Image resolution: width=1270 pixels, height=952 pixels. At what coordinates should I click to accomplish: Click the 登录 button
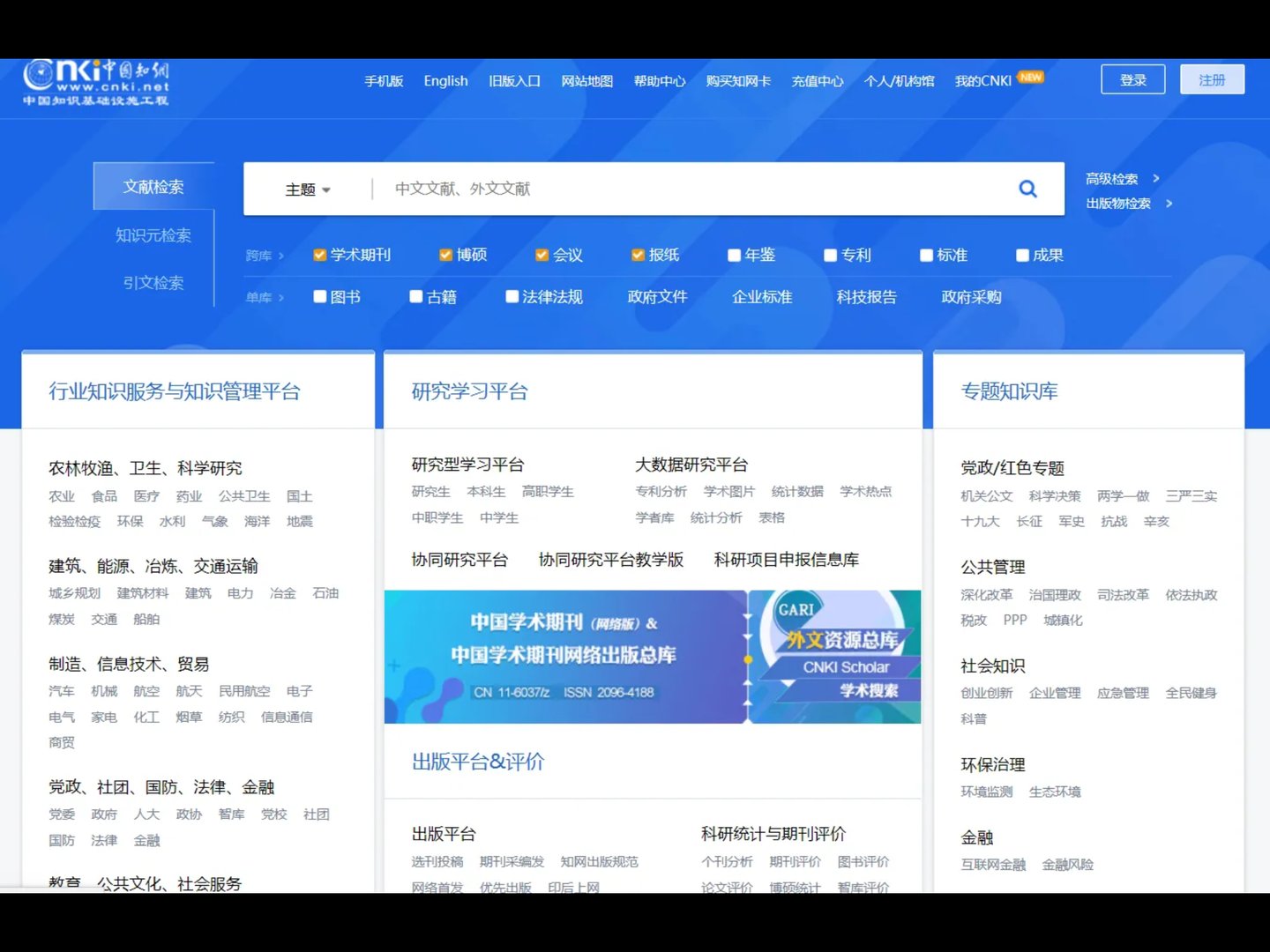coord(1132,78)
